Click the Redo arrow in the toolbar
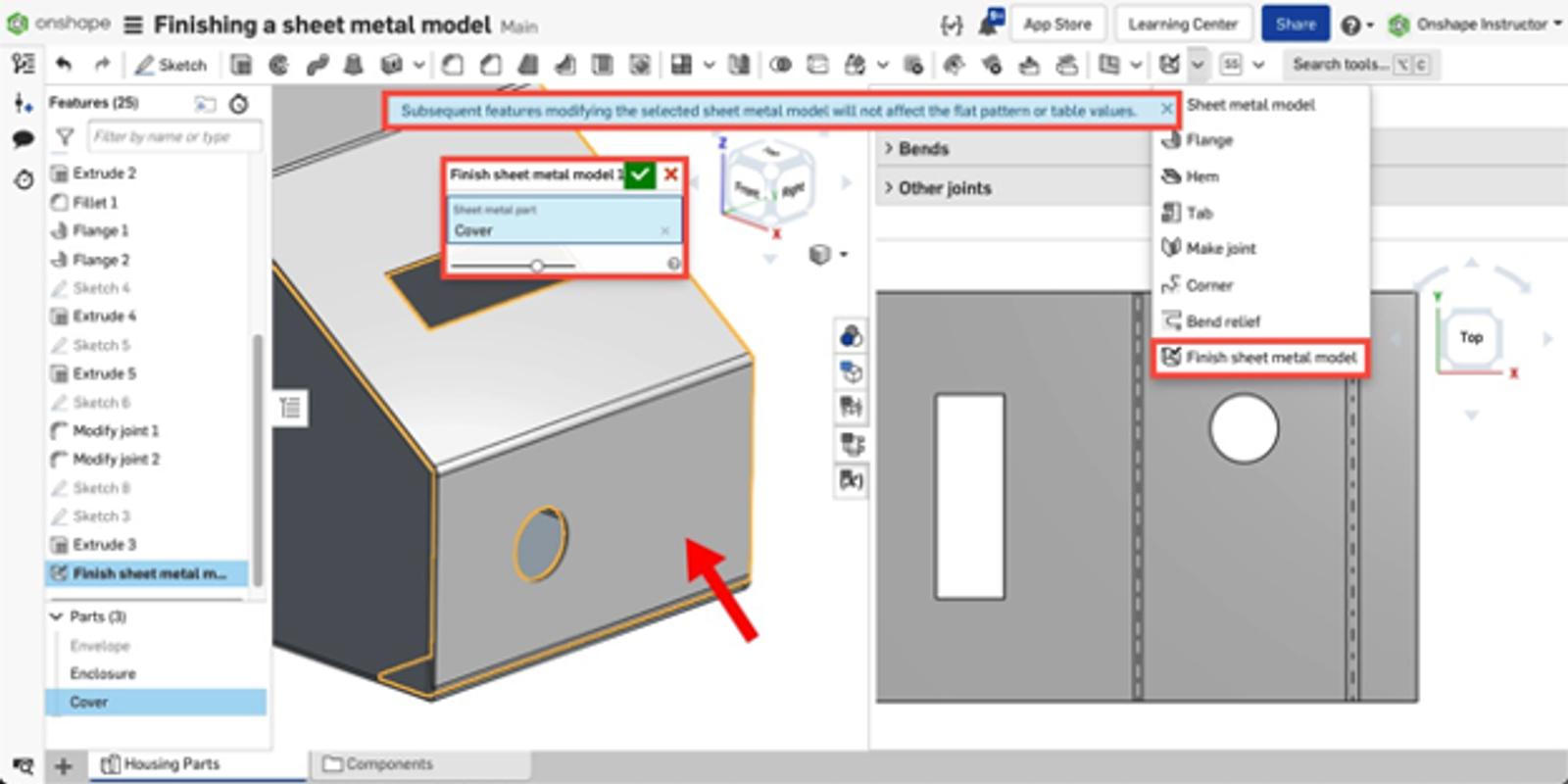The width and height of the screenshot is (1568, 784). pos(102,65)
